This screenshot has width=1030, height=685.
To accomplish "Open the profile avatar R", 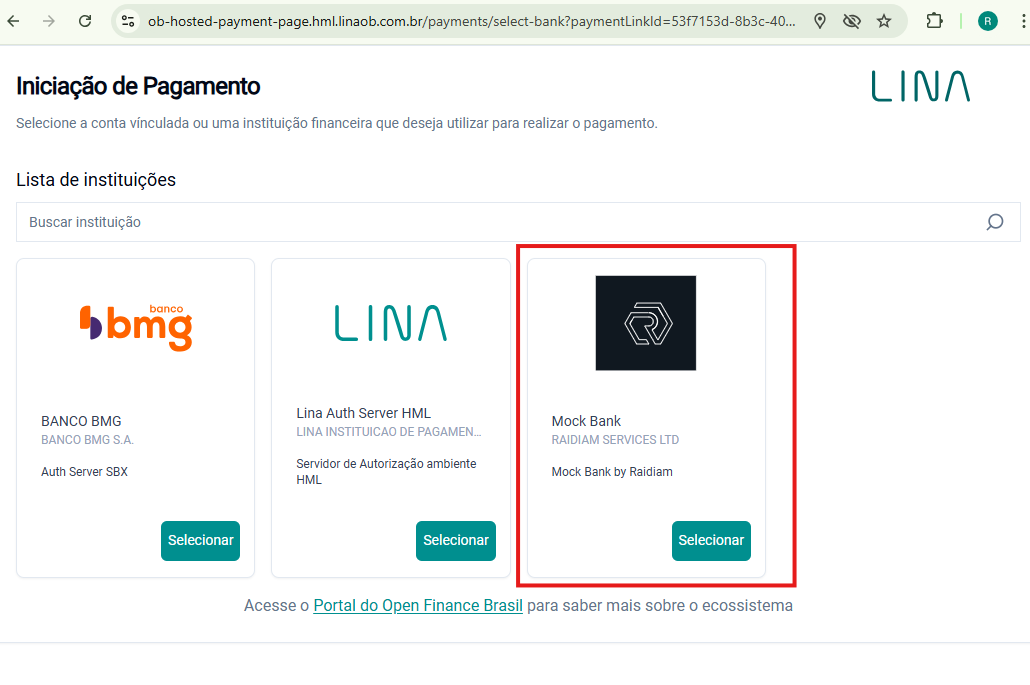I will pos(987,21).
